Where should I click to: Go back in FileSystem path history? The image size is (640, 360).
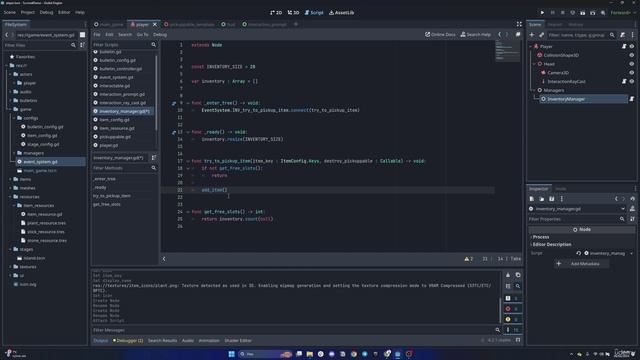(x=7, y=35)
